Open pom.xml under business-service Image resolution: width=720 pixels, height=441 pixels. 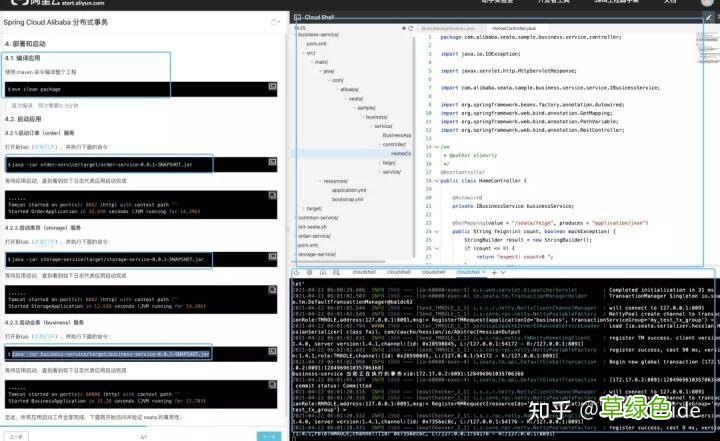pyautogui.click(x=316, y=44)
